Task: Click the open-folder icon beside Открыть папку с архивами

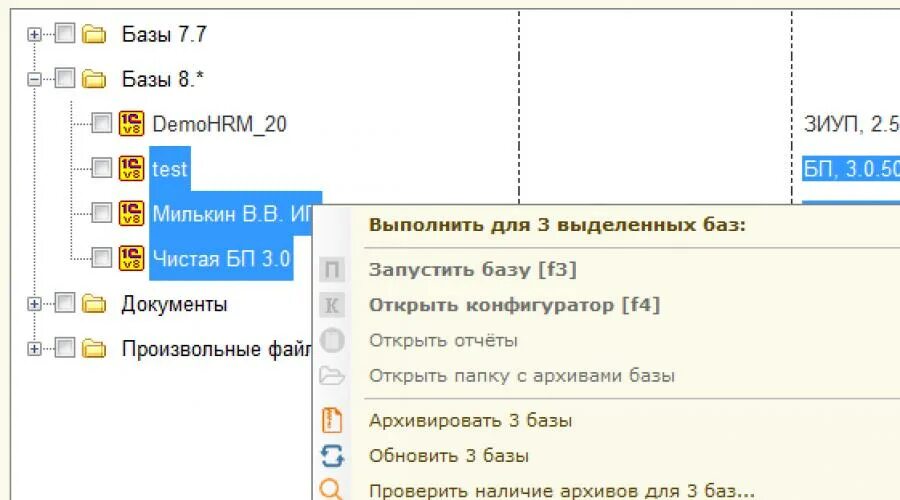Action: (332, 376)
